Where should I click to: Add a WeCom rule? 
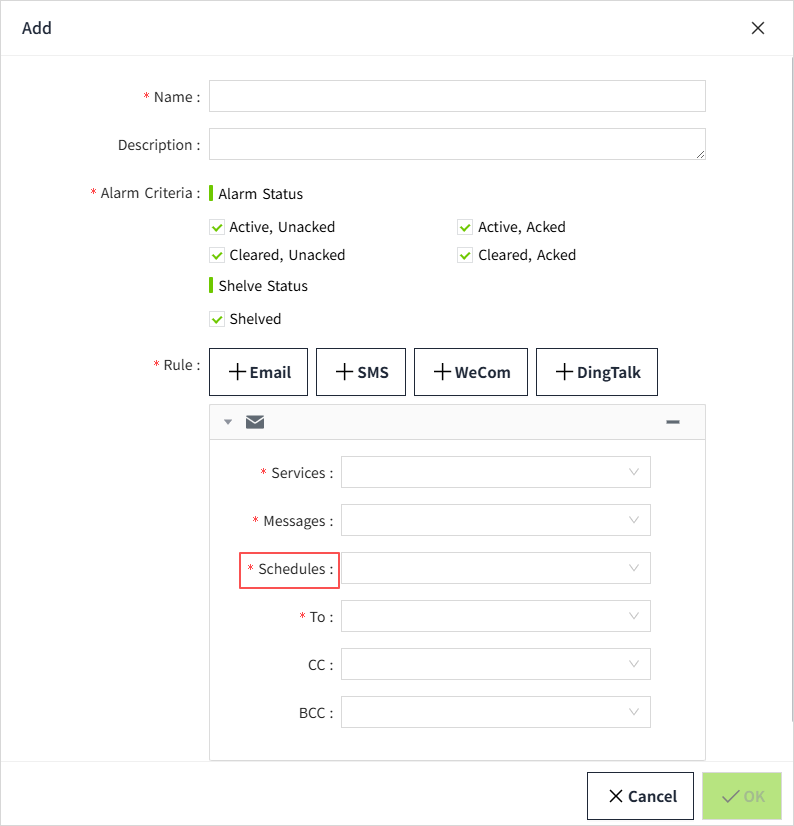pos(471,372)
